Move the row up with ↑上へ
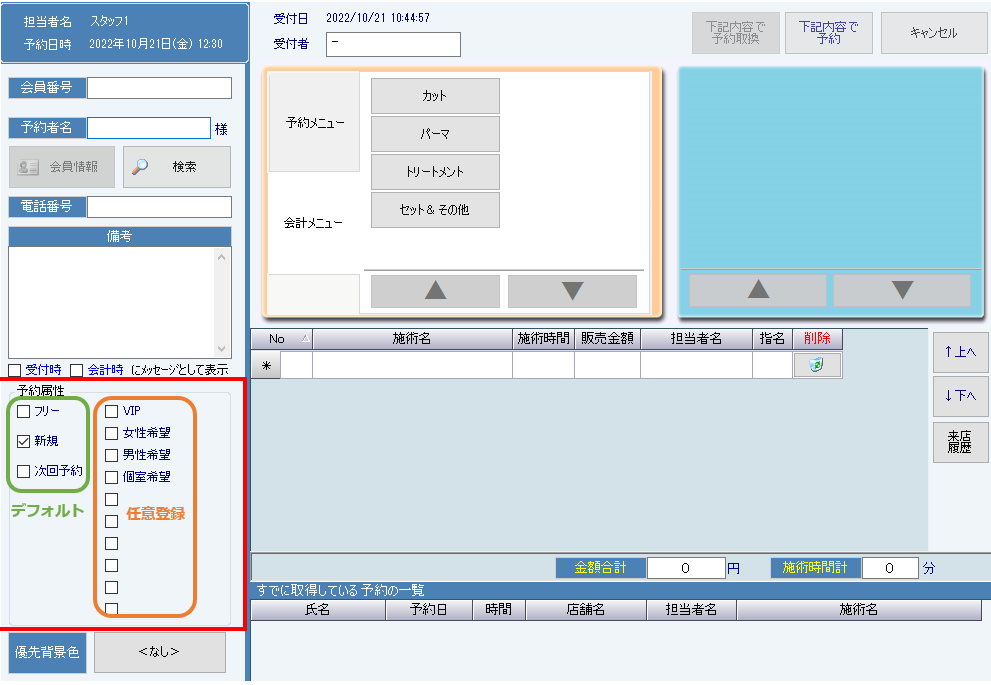 960,352
